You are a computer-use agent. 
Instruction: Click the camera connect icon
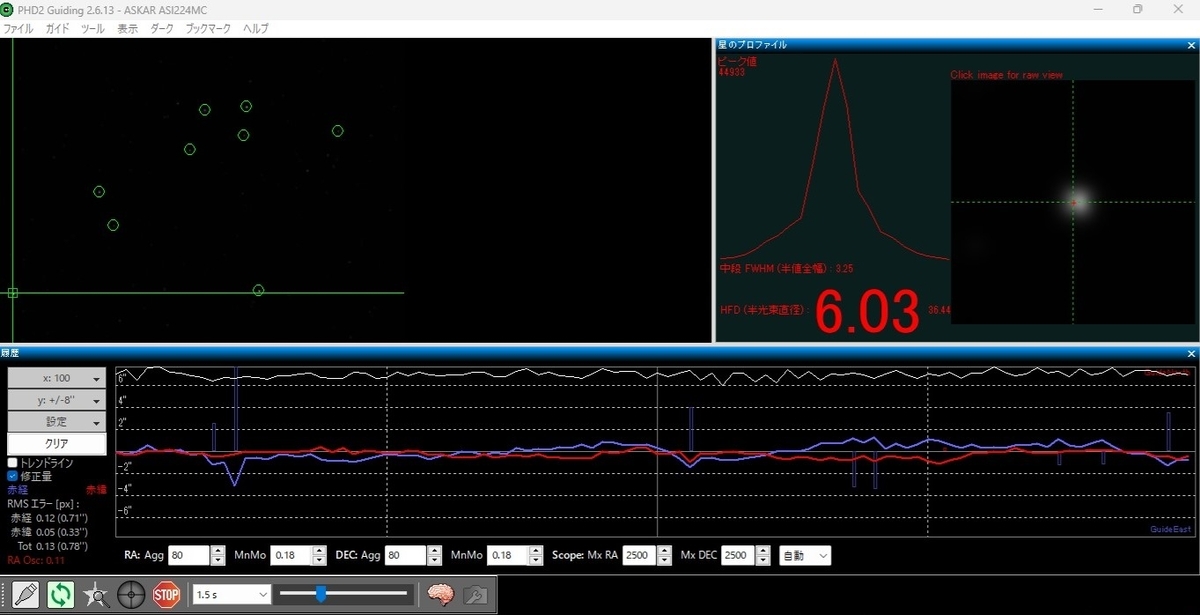26,594
